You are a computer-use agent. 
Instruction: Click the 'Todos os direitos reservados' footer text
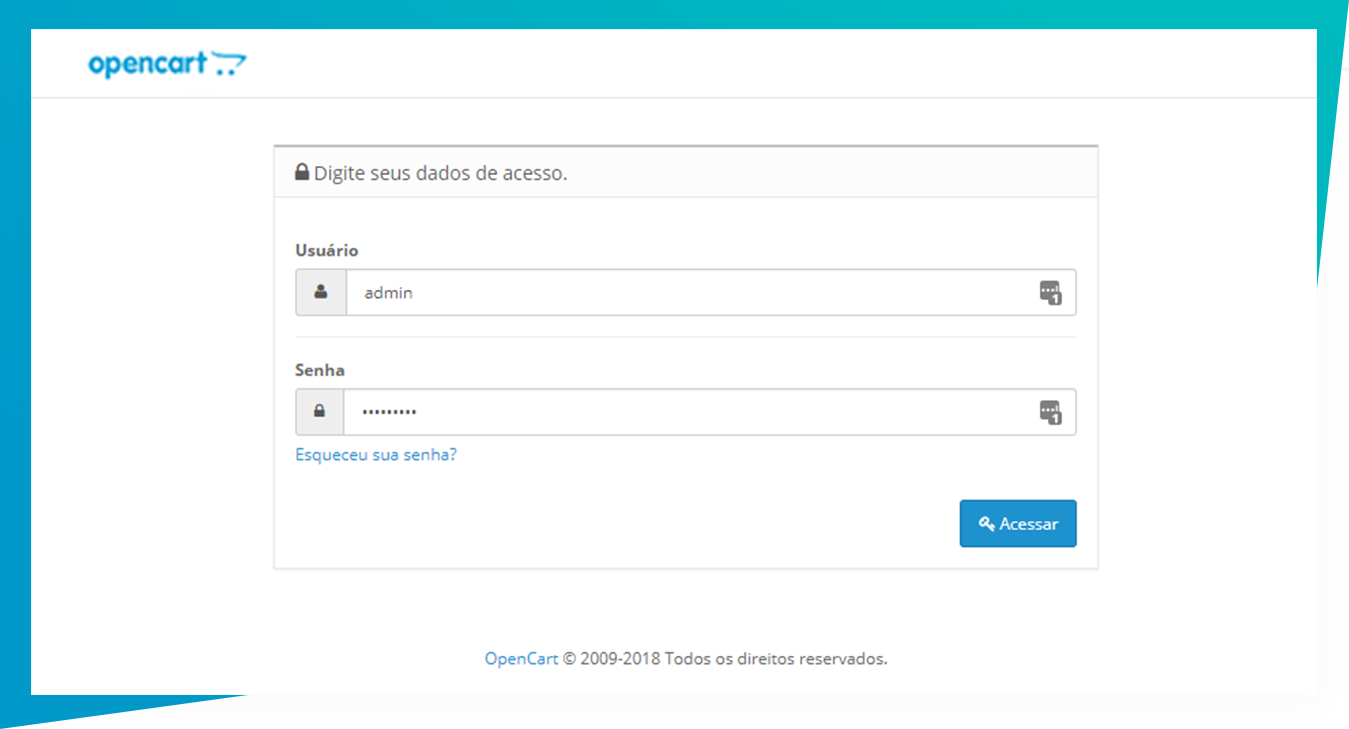(x=775, y=659)
